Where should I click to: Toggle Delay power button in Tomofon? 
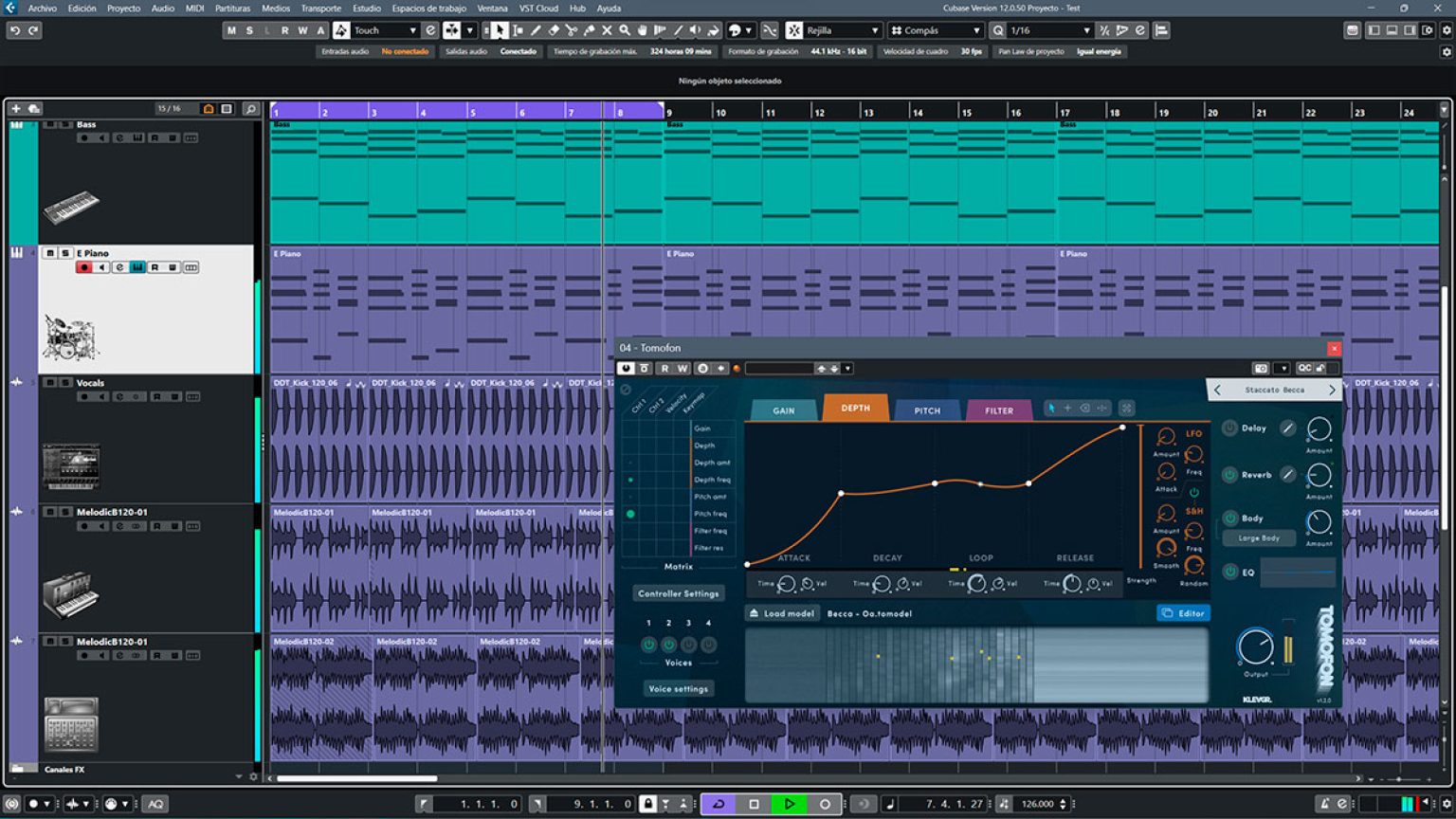1230,428
